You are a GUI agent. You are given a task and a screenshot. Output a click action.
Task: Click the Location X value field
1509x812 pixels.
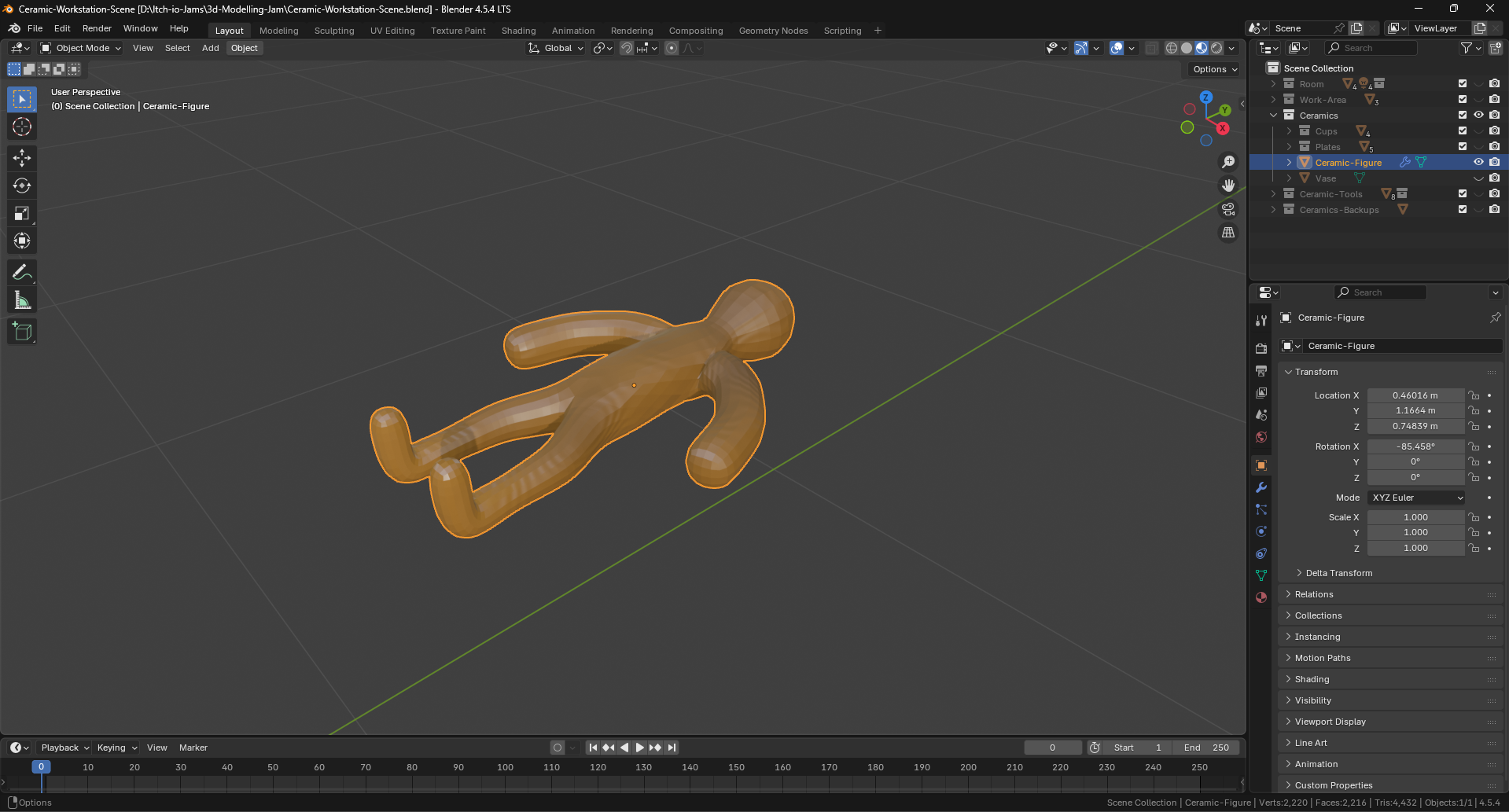coord(1415,395)
